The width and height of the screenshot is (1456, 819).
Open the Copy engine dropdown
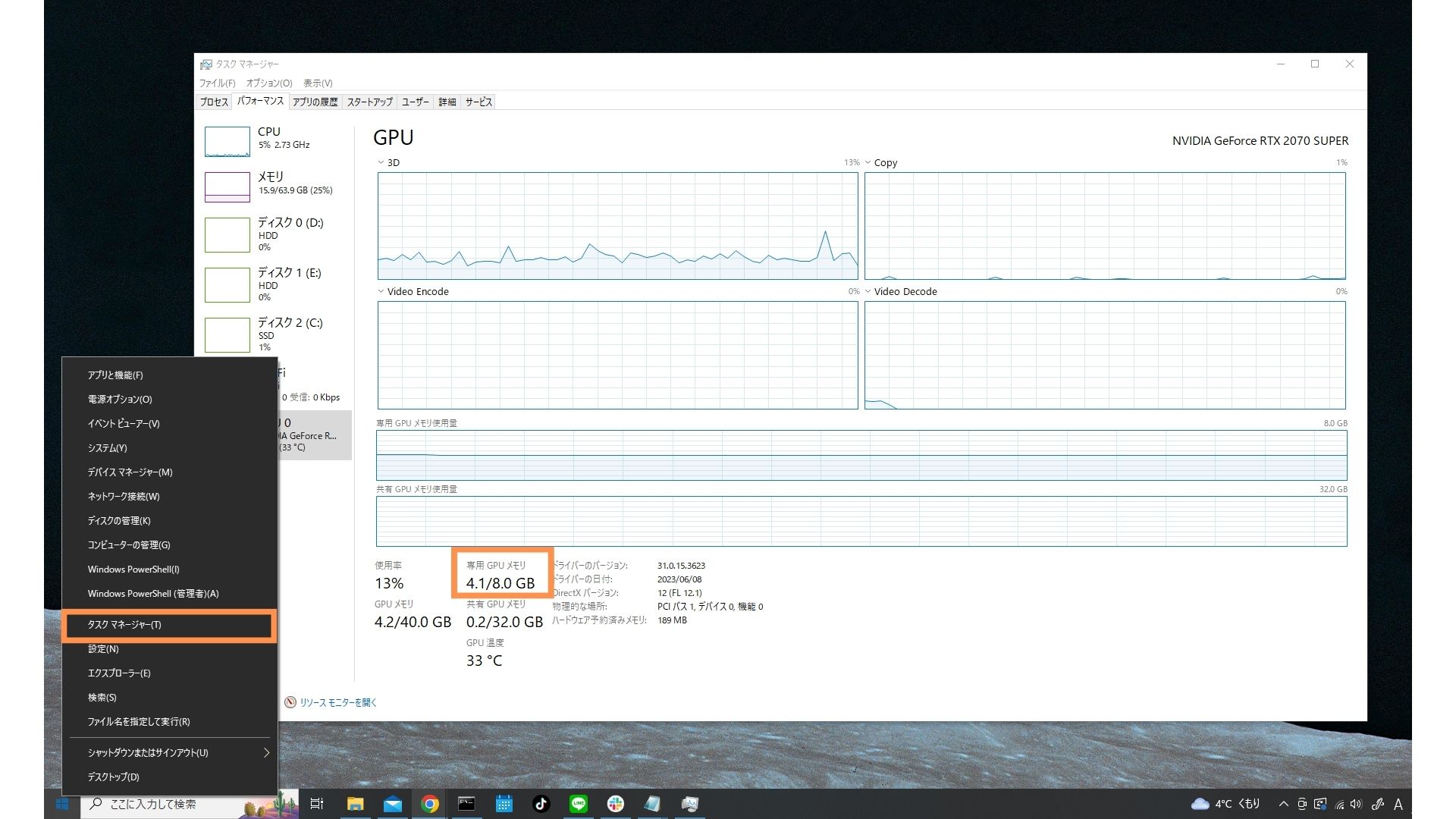tap(868, 162)
